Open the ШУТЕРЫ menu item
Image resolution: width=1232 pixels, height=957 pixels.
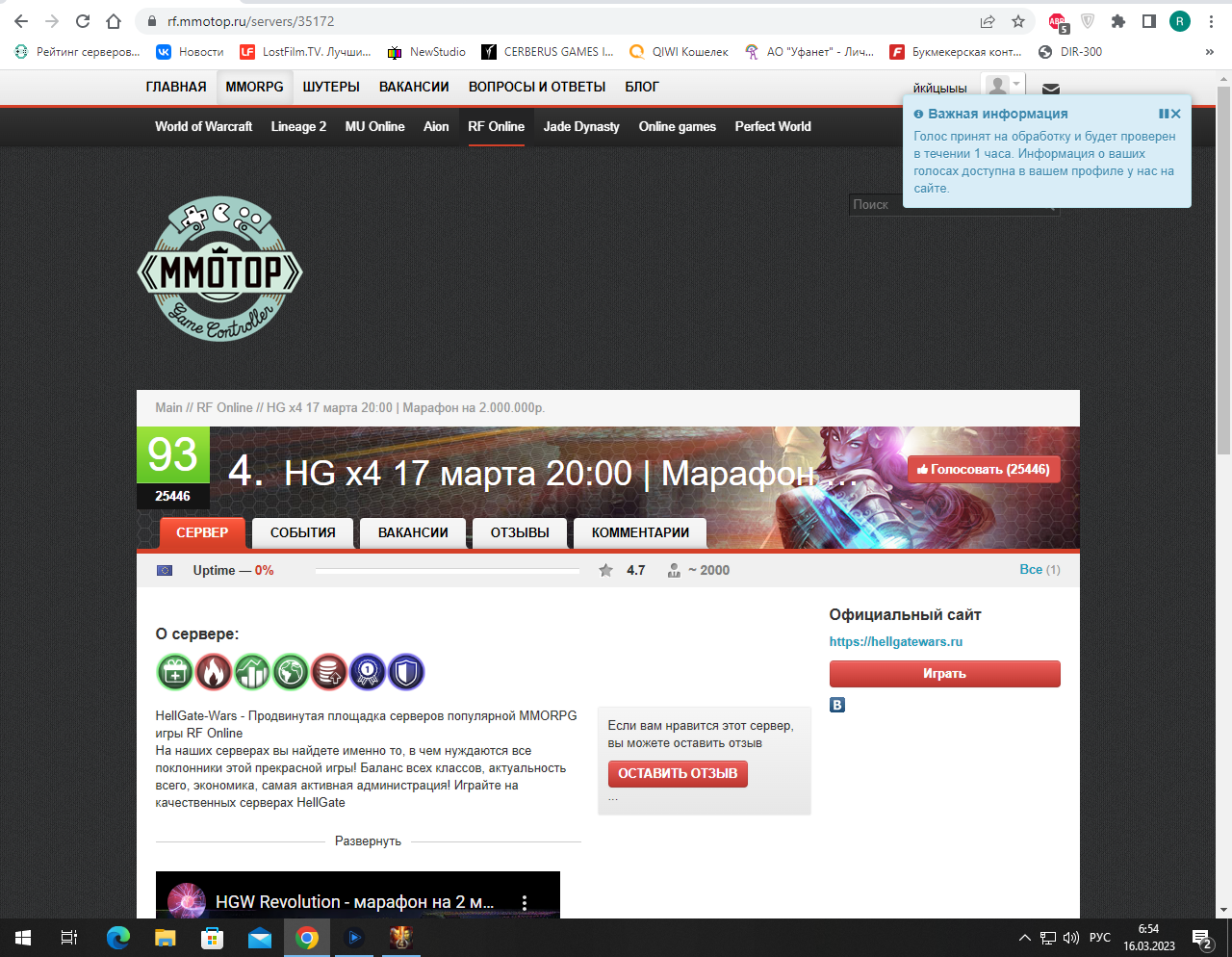[331, 87]
